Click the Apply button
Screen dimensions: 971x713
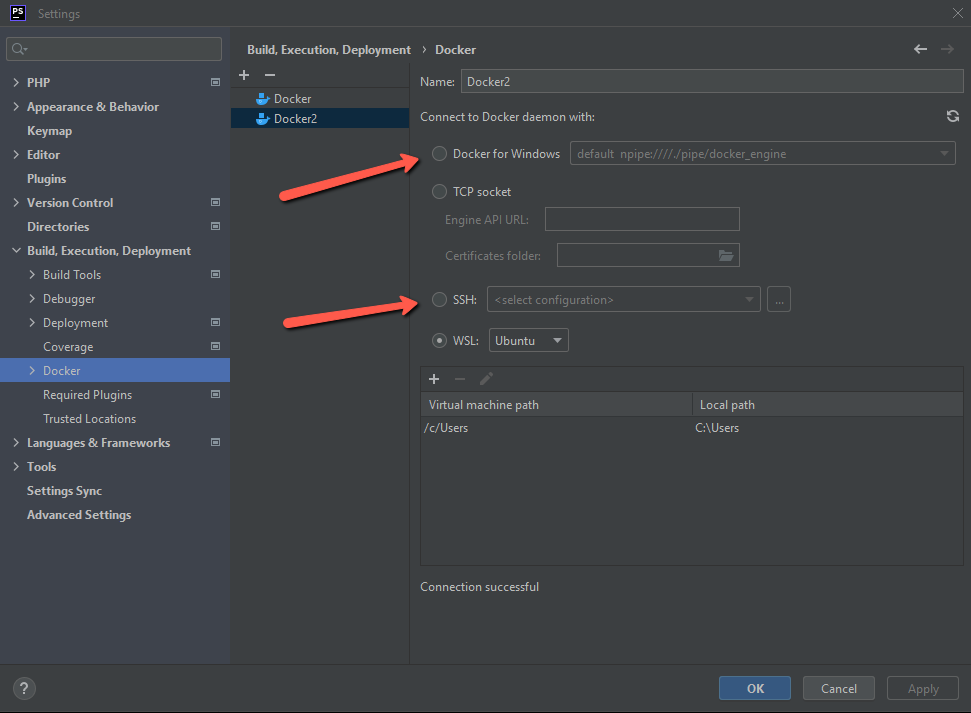pyautogui.click(x=923, y=688)
